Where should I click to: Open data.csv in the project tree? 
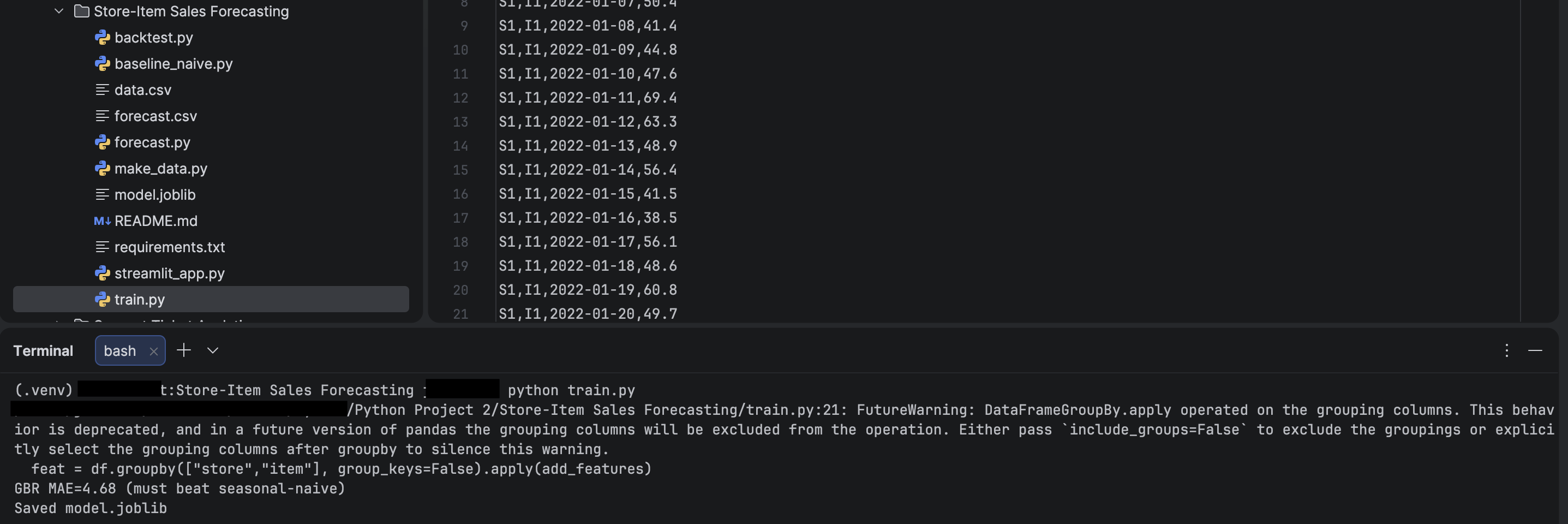[x=142, y=90]
